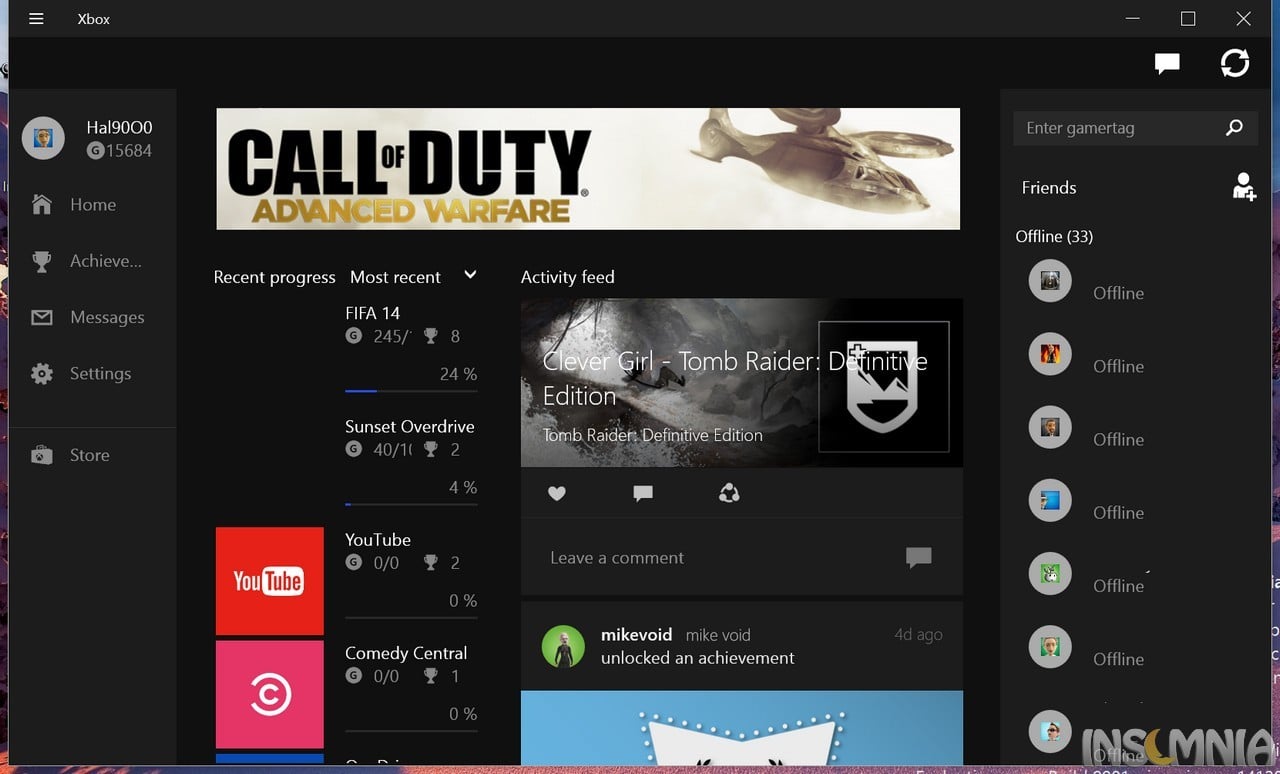The height and width of the screenshot is (774, 1280).
Task: Click the Achievements trophy icon in the sidebar
Action: pyautogui.click(x=42, y=262)
